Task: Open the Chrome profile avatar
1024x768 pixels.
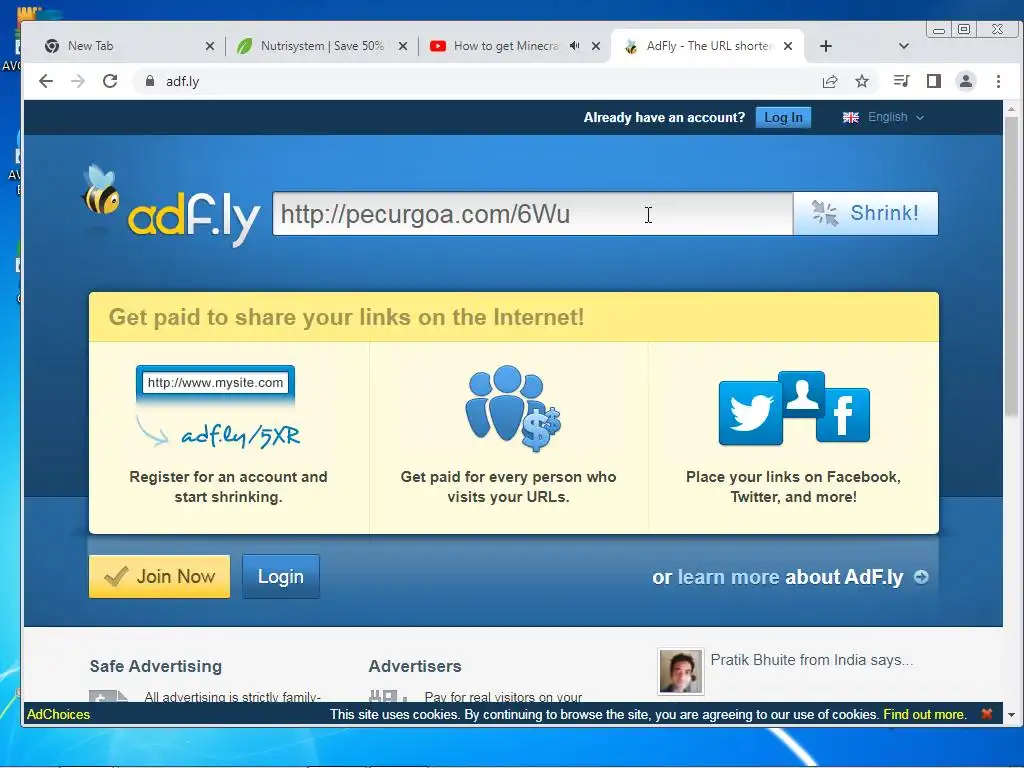Action: pyautogui.click(x=966, y=81)
